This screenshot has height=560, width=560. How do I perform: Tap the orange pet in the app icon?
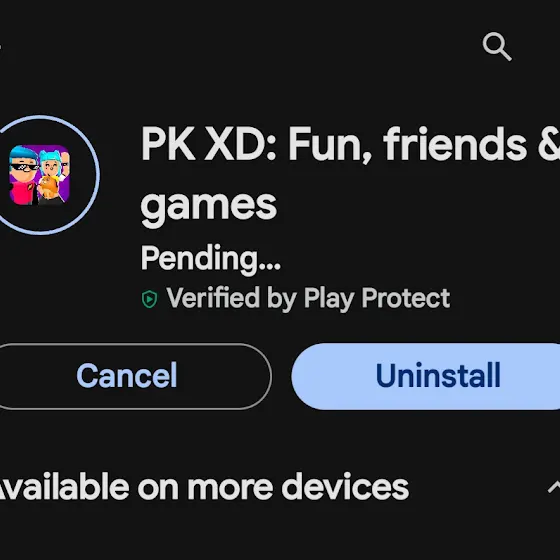pos(48,189)
